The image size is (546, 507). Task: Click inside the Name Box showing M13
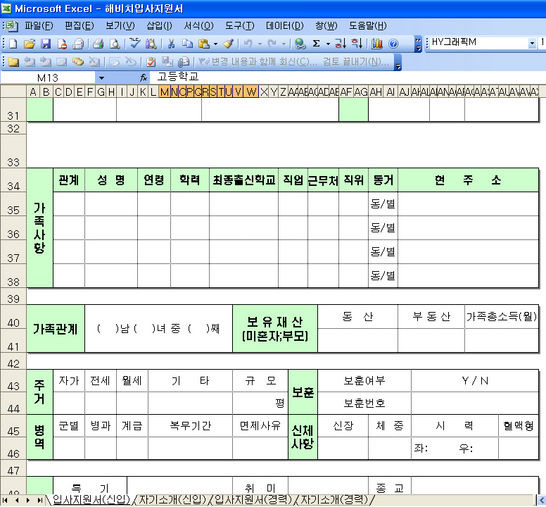click(48, 78)
